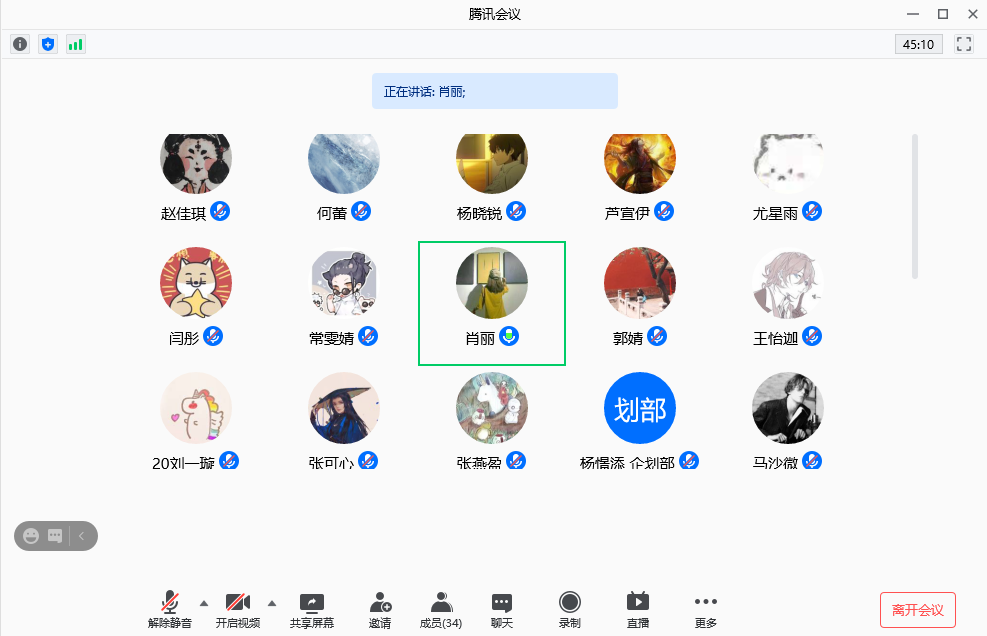Unmute the microphone
The width and height of the screenshot is (987, 636).
(x=170, y=609)
